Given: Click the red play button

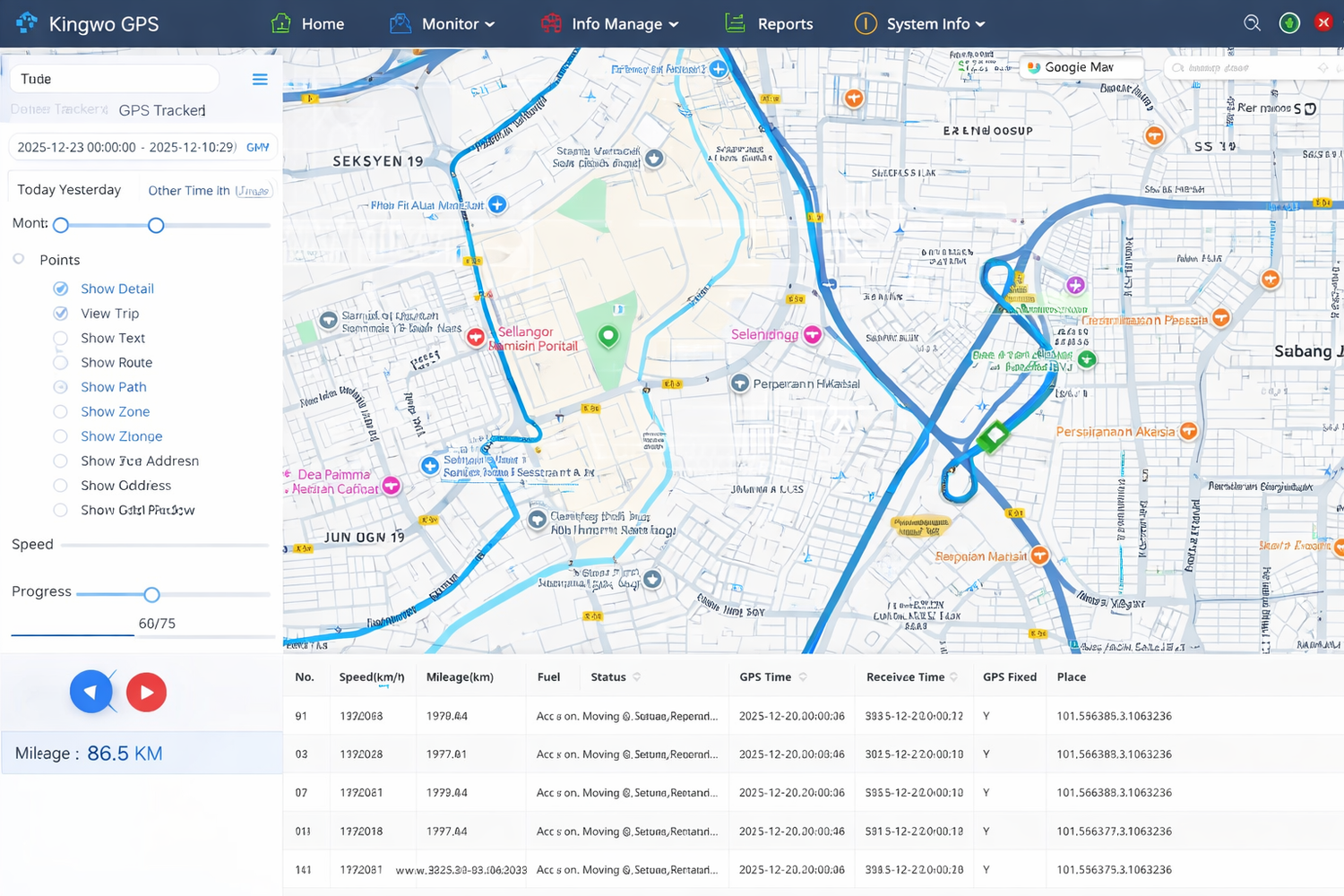Looking at the screenshot, I should tap(146, 692).
